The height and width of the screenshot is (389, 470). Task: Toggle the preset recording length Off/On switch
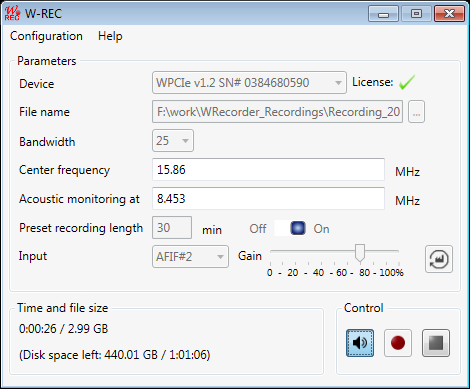pos(290,228)
